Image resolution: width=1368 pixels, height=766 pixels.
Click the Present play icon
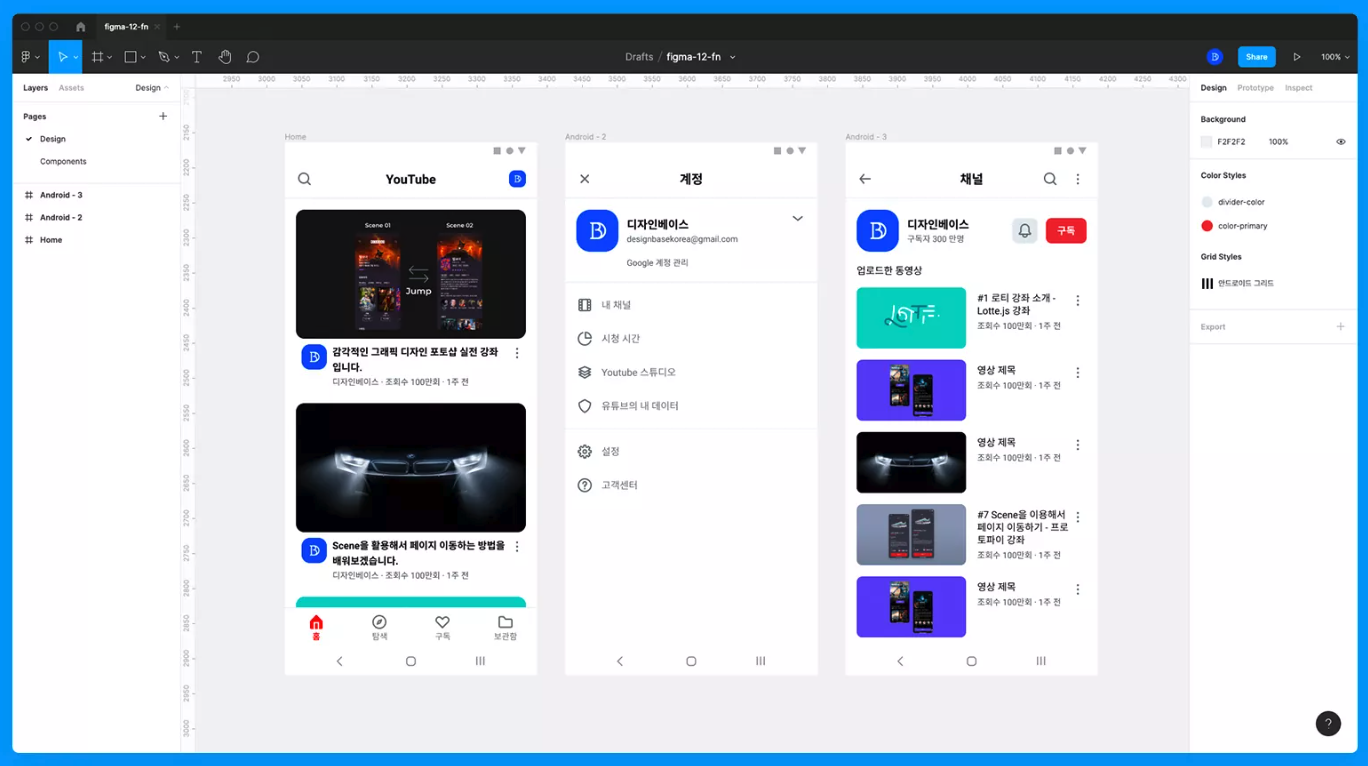(1297, 57)
